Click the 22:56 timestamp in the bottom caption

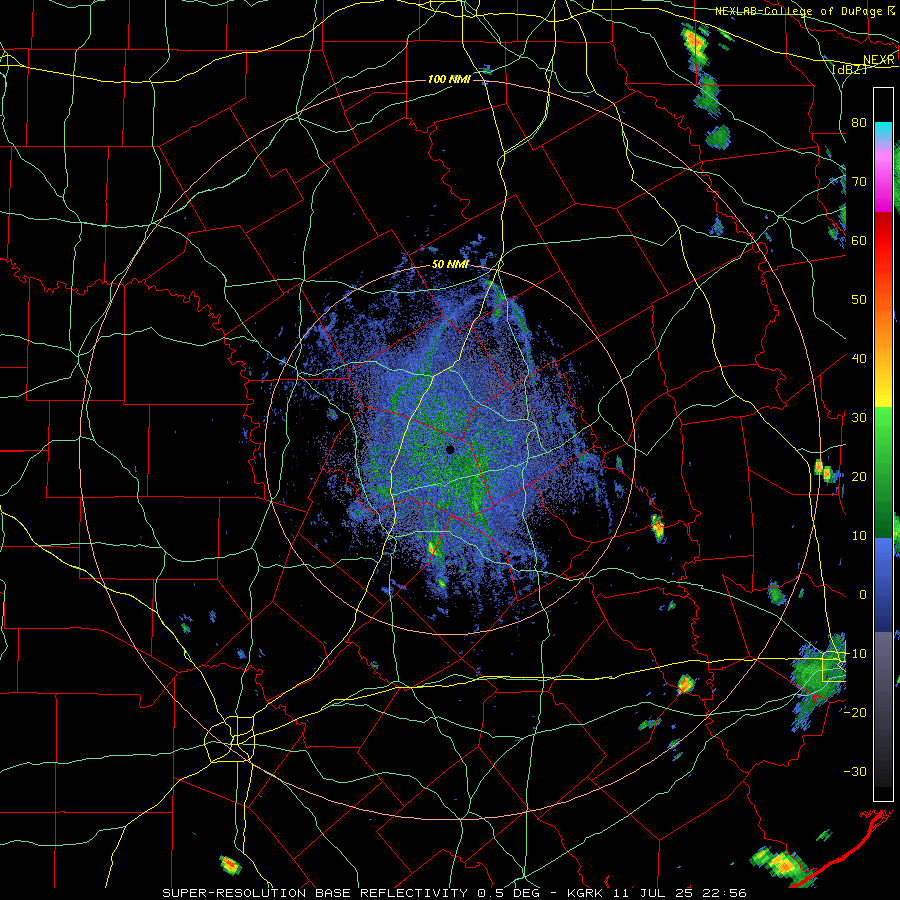coord(726,893)
